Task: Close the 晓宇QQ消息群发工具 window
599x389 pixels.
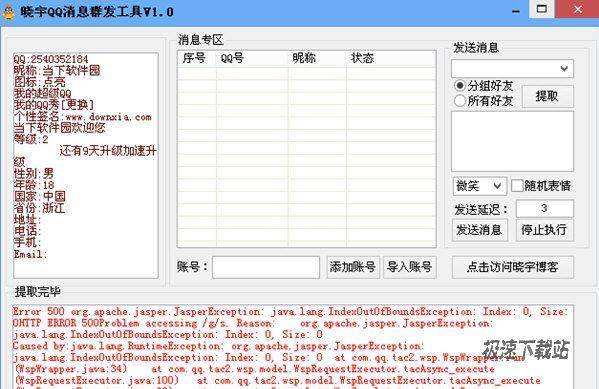Action: pos(577,9)
